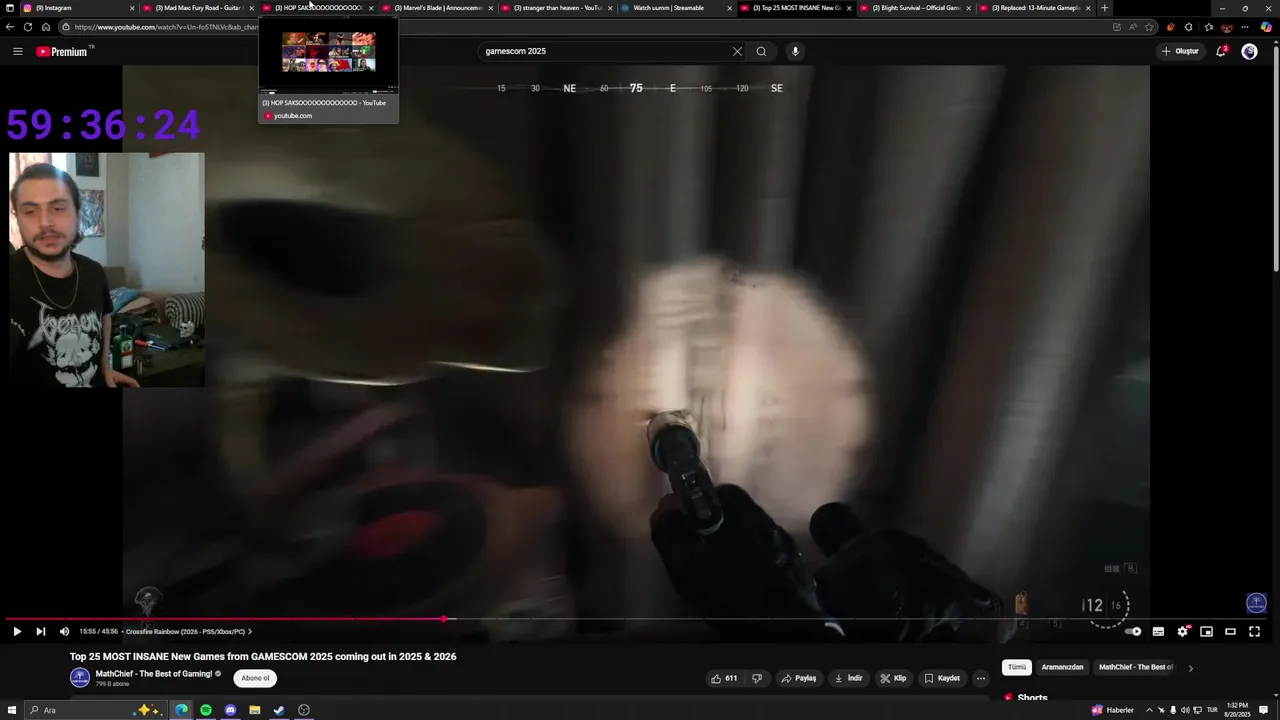This screenshot has width=1280, height=720.
Task: Switch to the Mad Max Fury Road tab
Action: pos(198,8)
